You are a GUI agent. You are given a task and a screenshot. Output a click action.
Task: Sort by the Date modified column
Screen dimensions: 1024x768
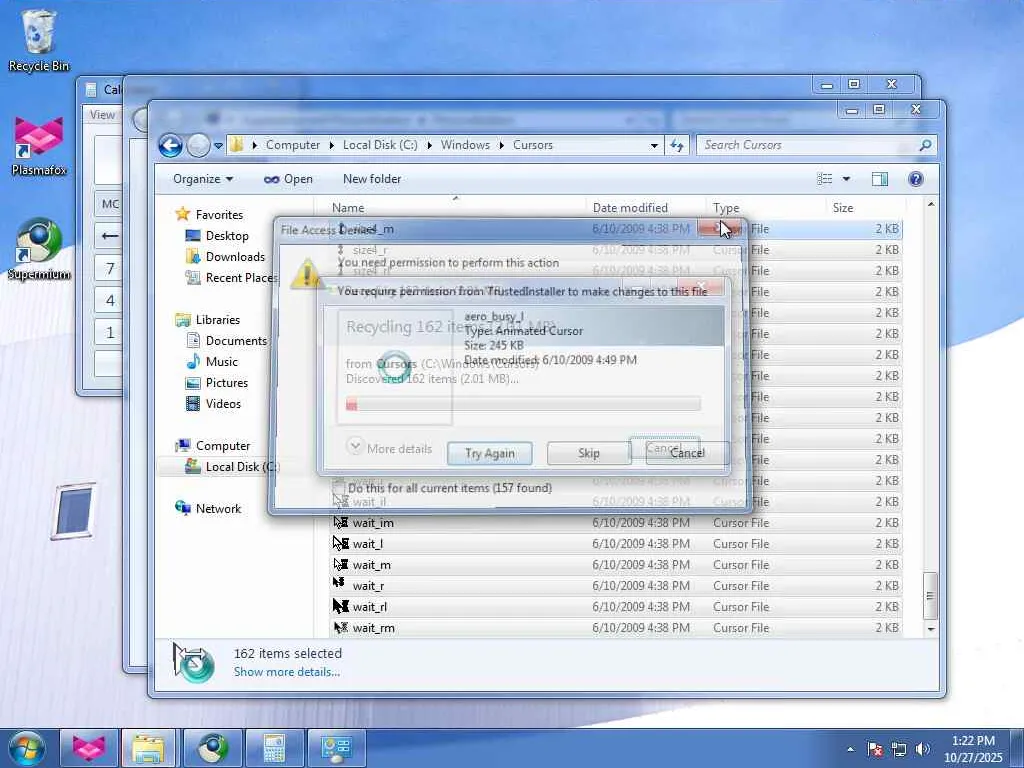point(645,208)
